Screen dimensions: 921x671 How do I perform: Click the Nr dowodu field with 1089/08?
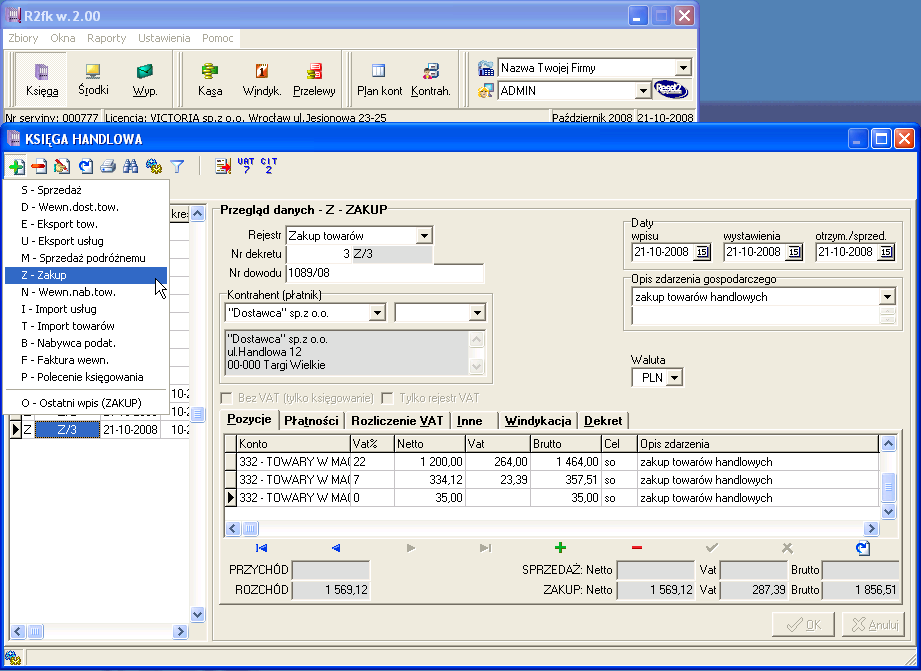click(385, 273)
